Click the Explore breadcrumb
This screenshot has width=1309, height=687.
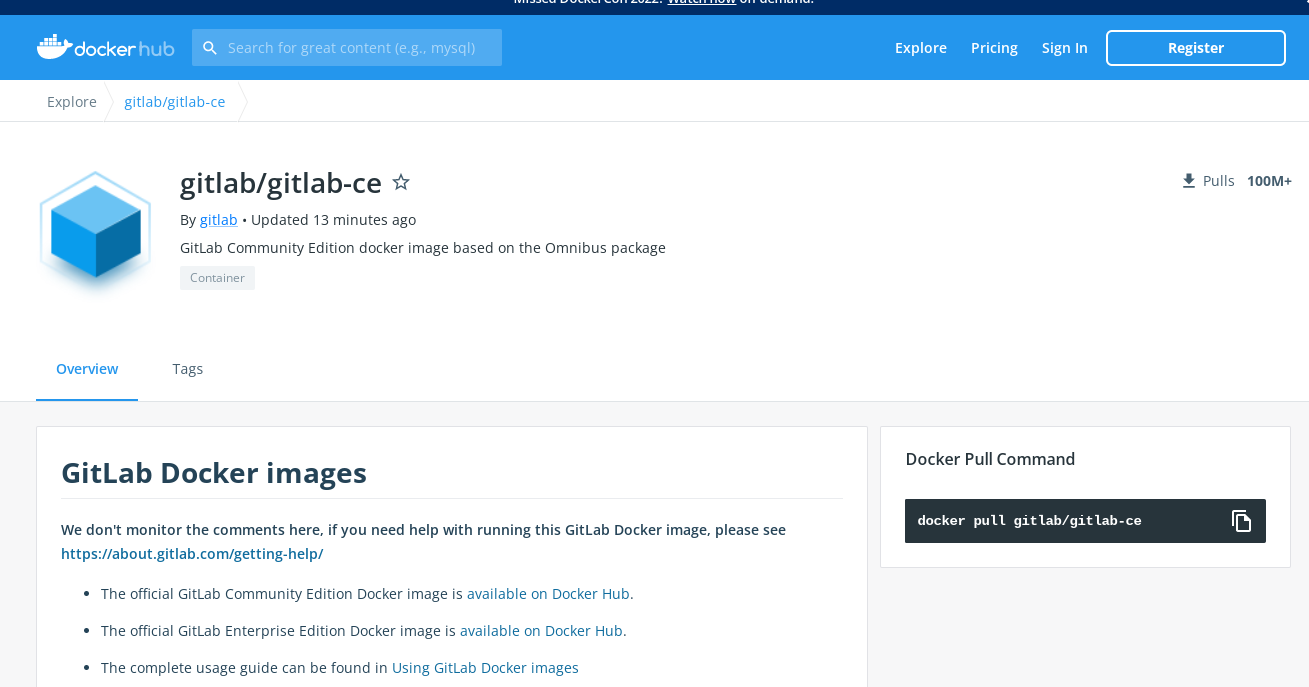71,101
